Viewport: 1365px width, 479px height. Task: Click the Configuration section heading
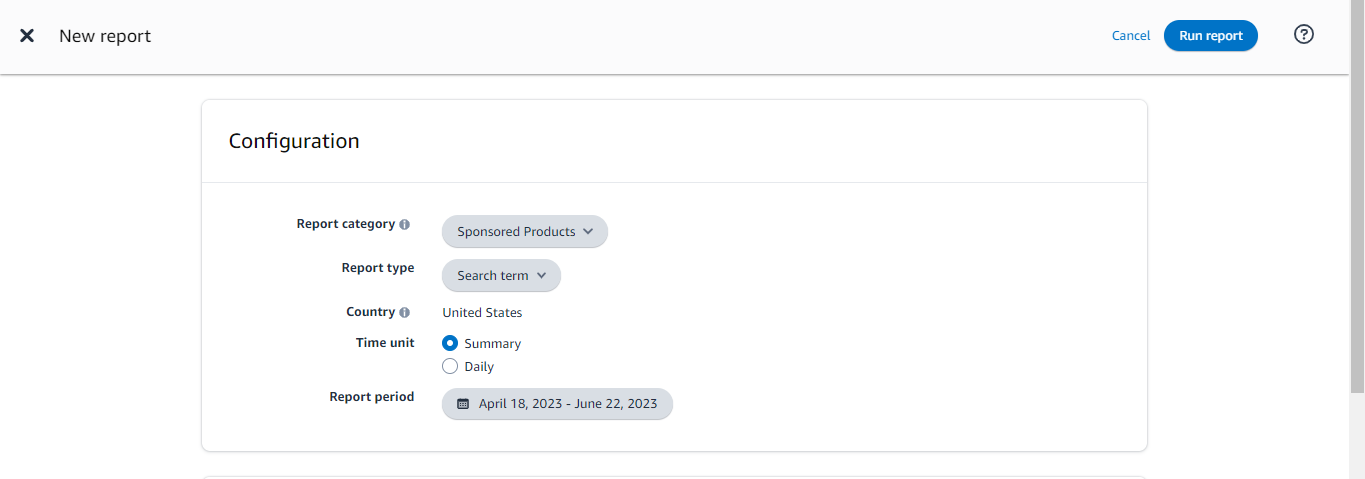(x=294, y=141)
